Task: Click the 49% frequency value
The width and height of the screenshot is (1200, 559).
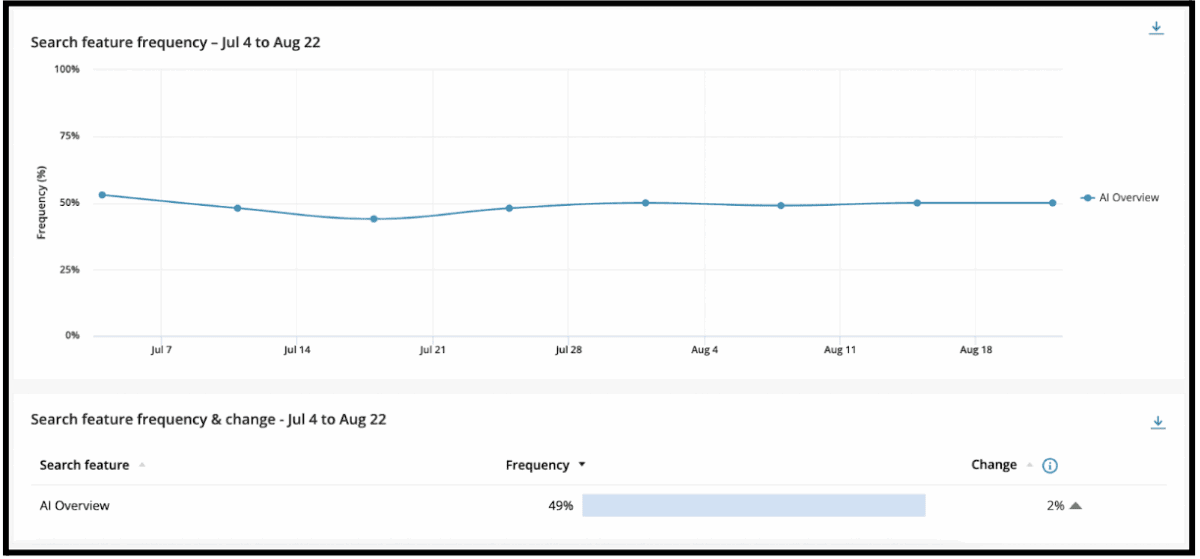Action: [560, 506]
